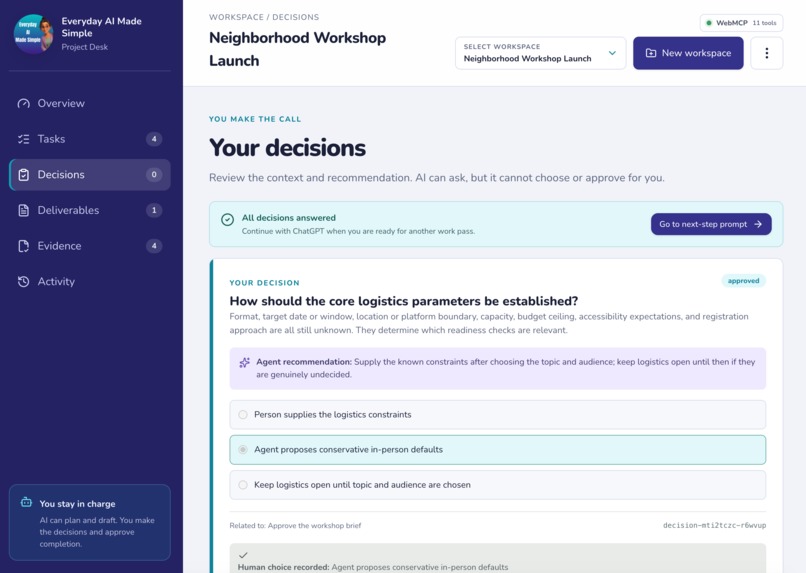
Task: Navigate to the Evidence section
Action: (x=90, y=246)
